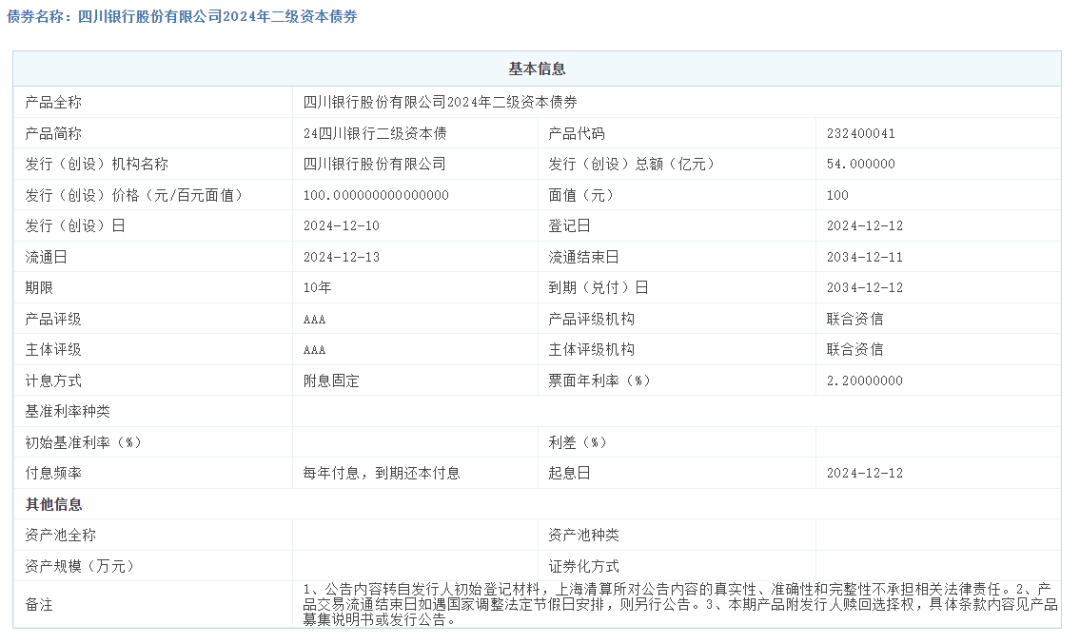Click the 票面年利率（%） label

click(599, 381)
